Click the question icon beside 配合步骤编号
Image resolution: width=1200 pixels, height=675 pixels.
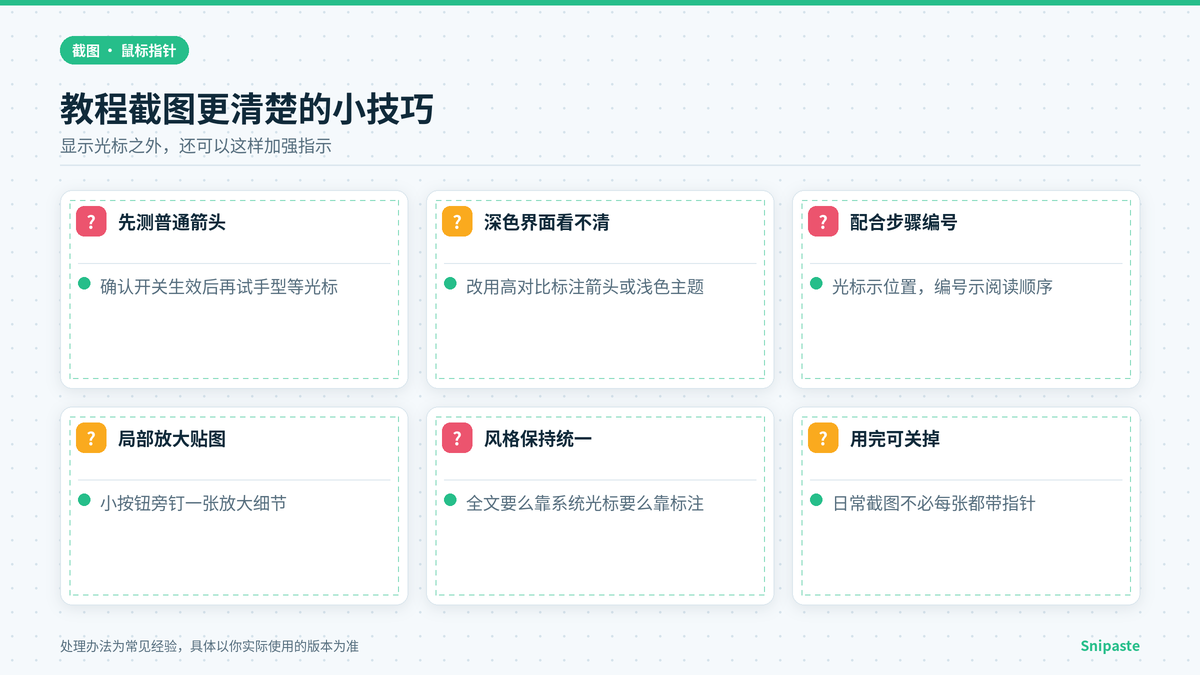823,222
